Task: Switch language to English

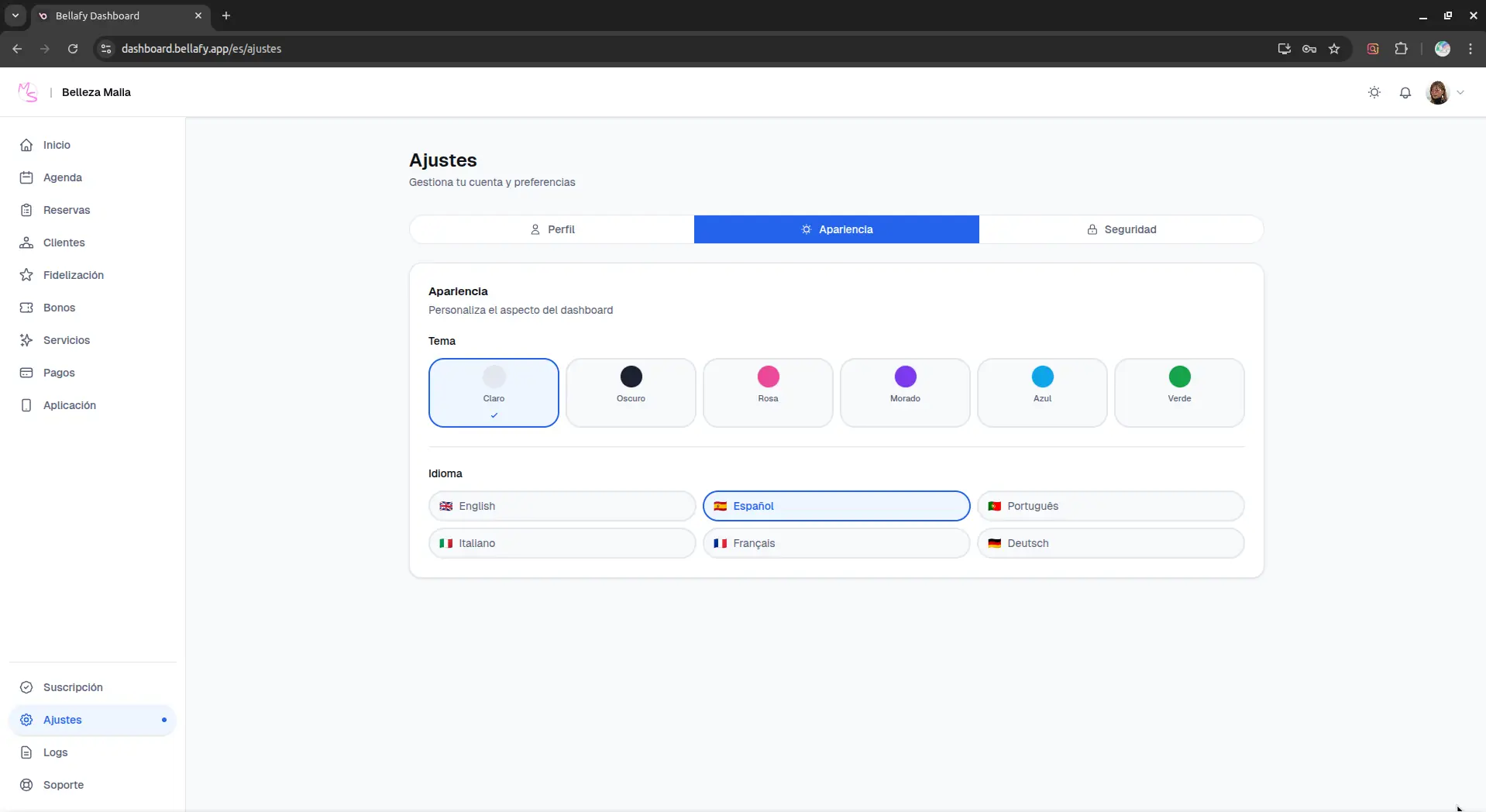Action: pos(562,505)
